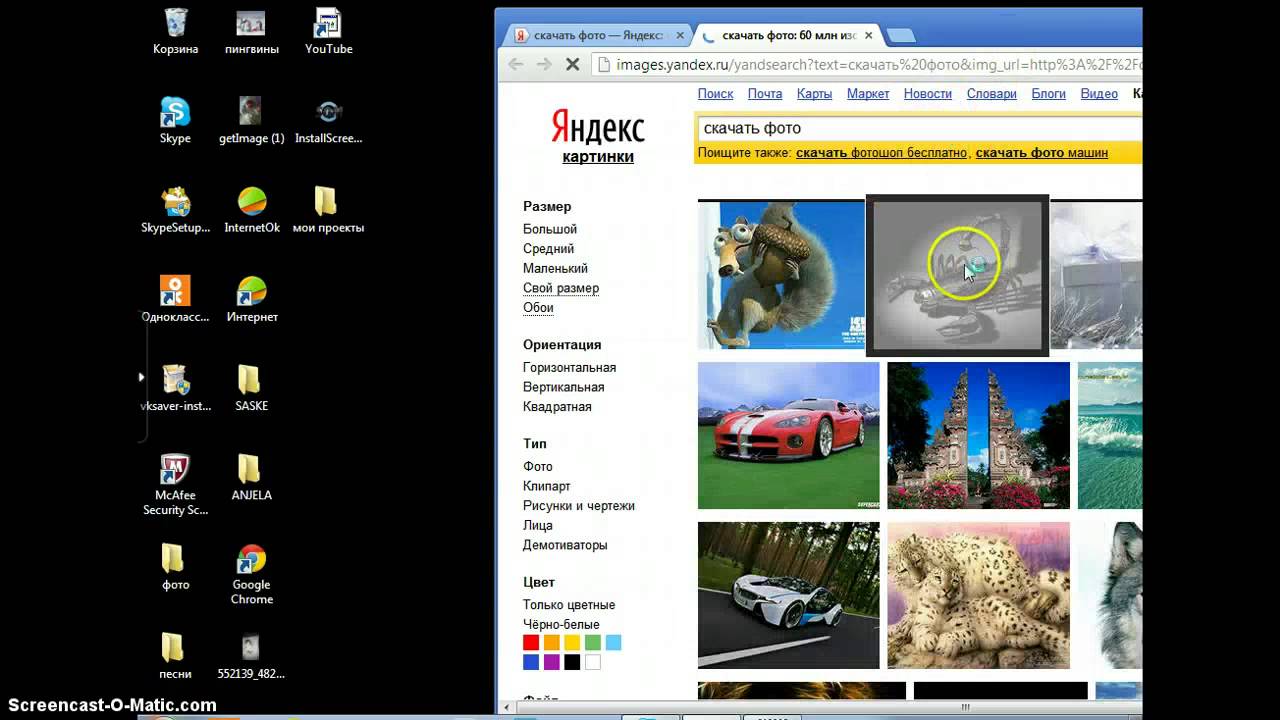Launch McAfee Security Scan icon
The height and width of the screenshot is (720, 1280).
click(x=175, y=484)
